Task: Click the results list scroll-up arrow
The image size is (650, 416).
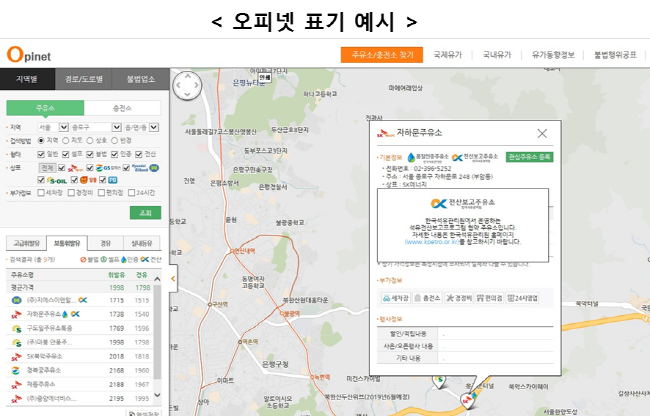Action: coord(157,279)
